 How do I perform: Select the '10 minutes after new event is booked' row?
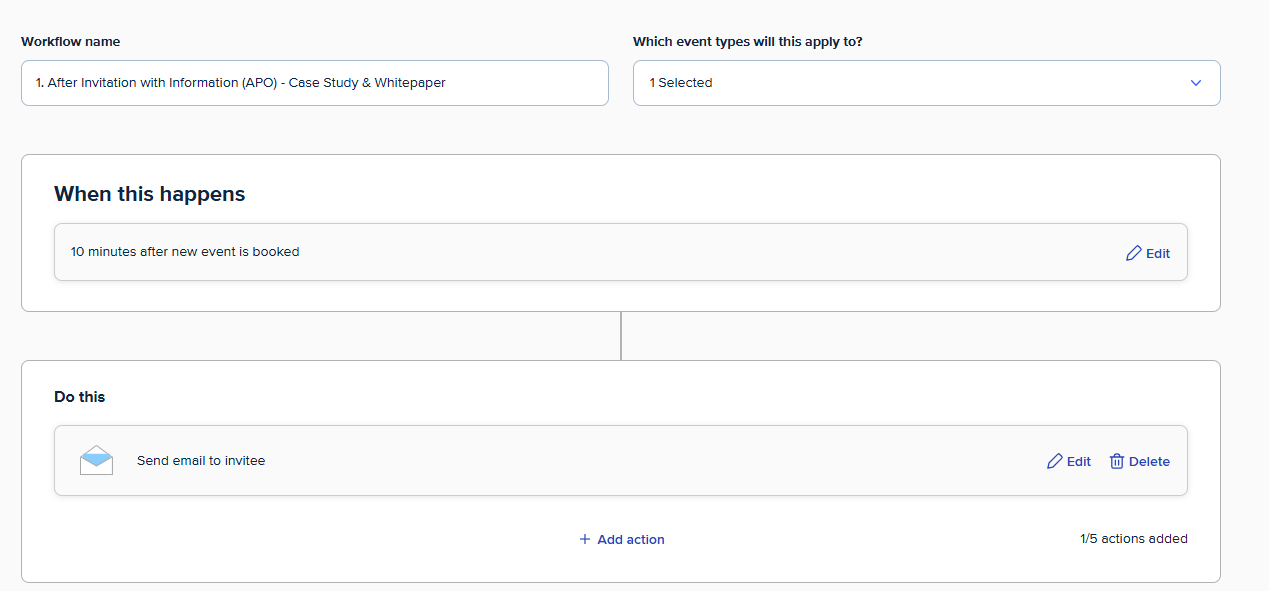[621, 252]
